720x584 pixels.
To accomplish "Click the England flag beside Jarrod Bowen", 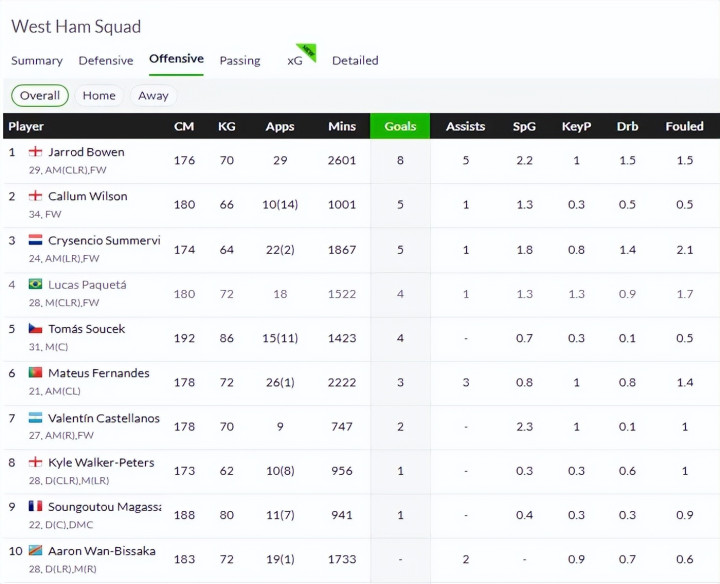I will point(35,152).
